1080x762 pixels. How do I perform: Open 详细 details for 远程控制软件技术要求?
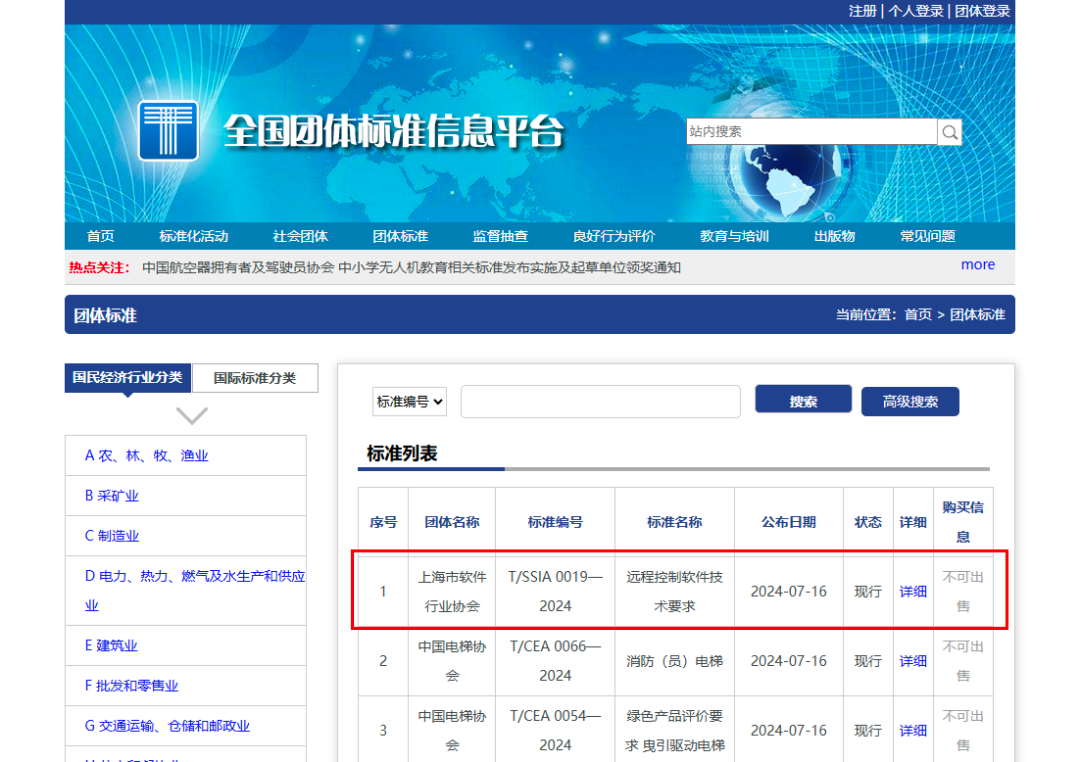coord(912,591)
